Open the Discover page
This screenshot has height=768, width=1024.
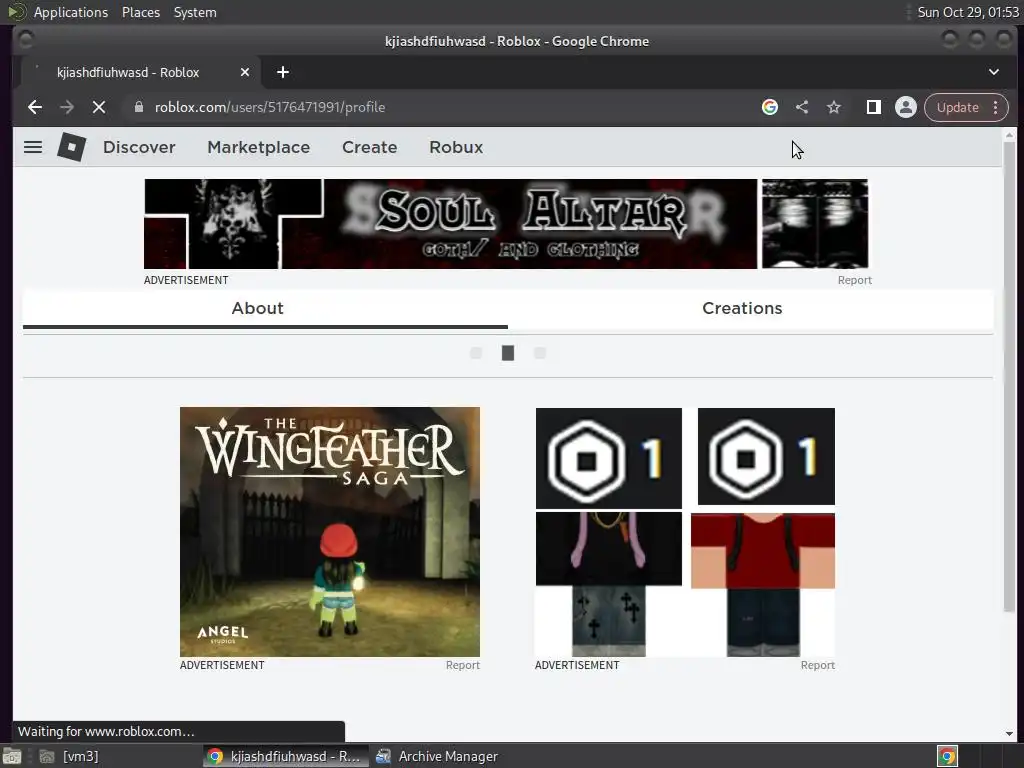139,147
